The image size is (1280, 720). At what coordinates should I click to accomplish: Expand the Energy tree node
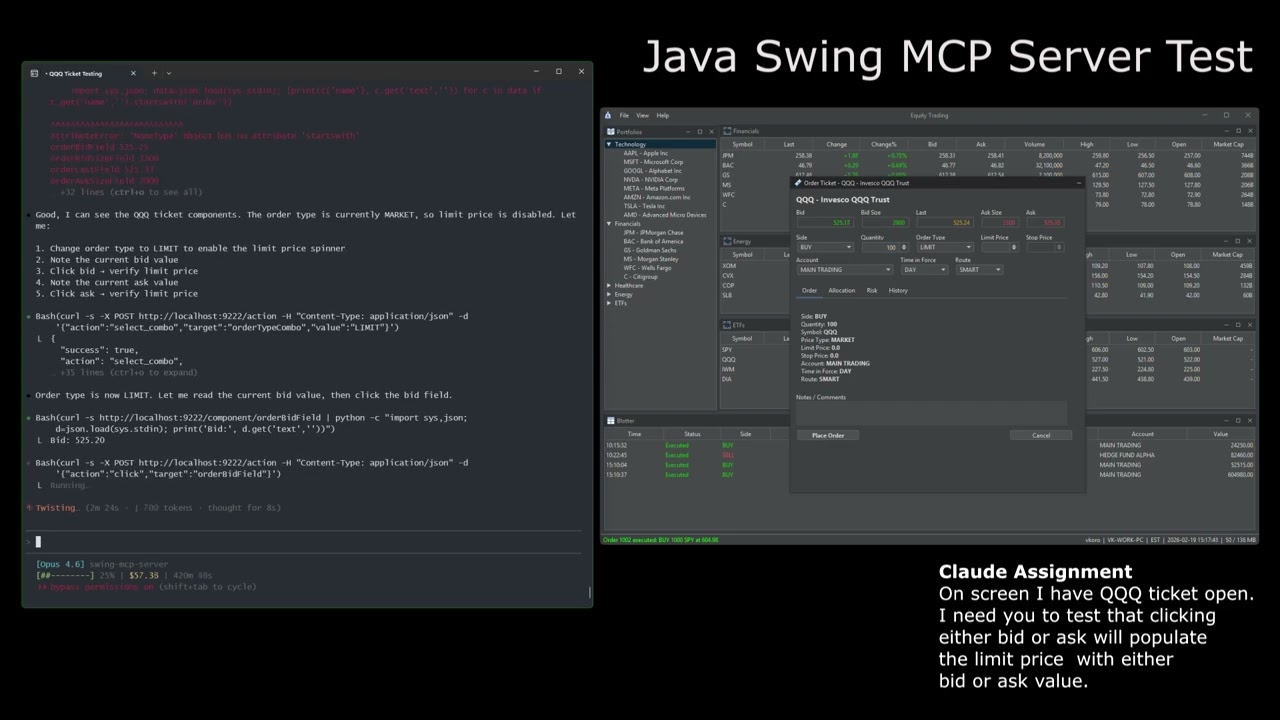click(x=609, y=294)
